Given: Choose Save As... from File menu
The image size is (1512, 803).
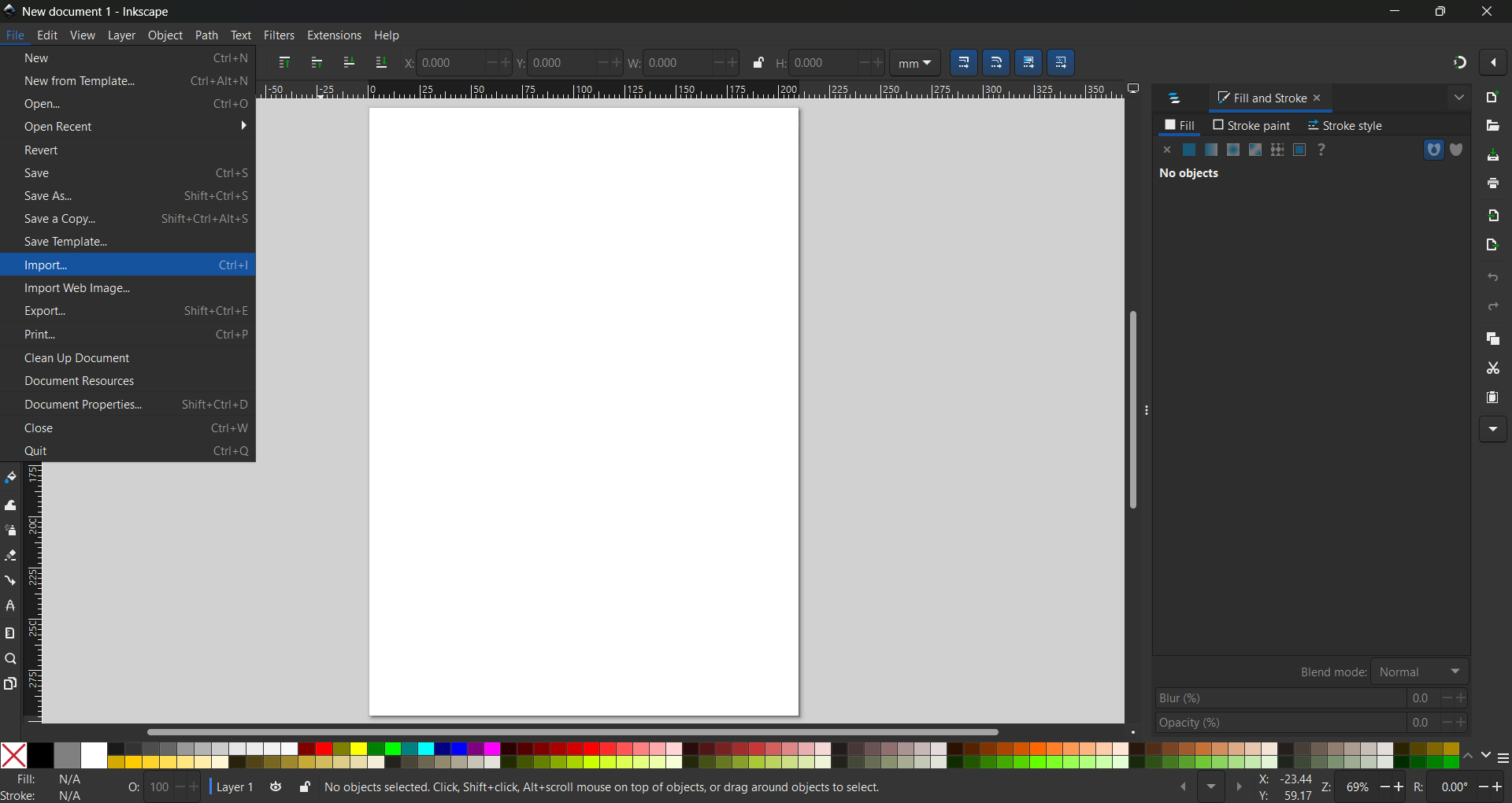Looking at the screenshot, I should [x=128, y=196].
